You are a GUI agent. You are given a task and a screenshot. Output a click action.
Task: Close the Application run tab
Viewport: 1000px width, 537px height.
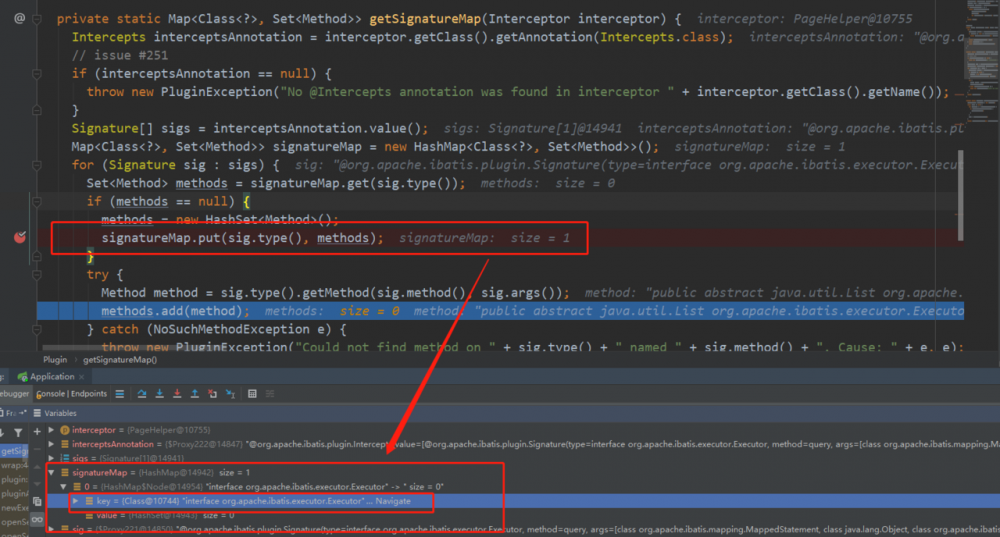(x=82, y=377)
